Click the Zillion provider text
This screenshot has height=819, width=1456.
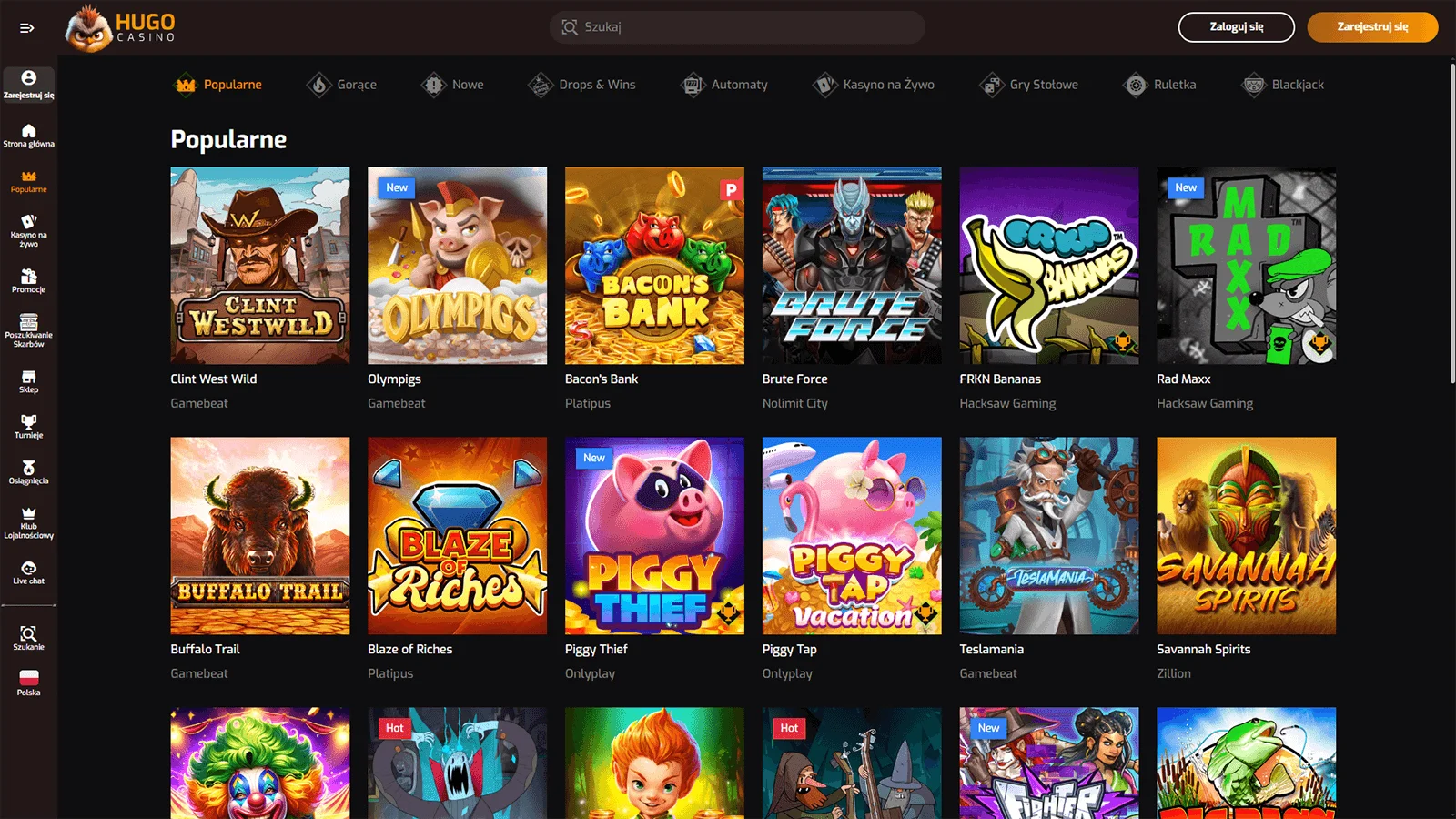pyautogui.click(x=1174, y=673)
